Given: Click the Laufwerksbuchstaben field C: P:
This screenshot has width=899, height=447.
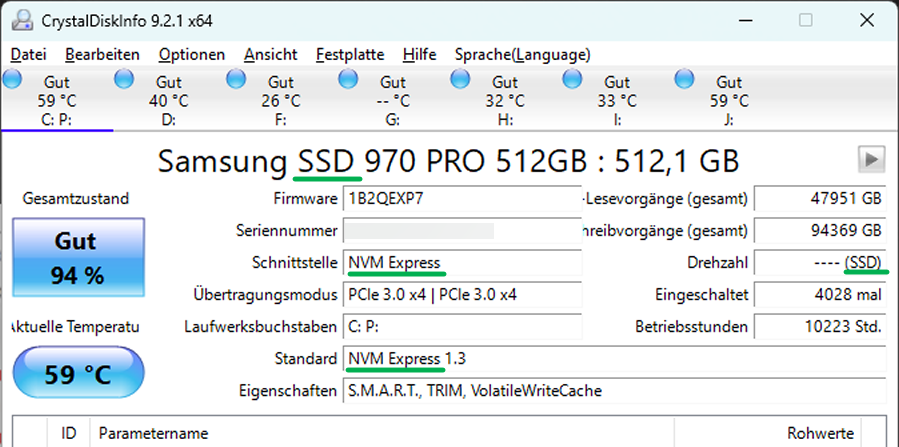Looking at the screenshot, I should click(x=462, y=327).
